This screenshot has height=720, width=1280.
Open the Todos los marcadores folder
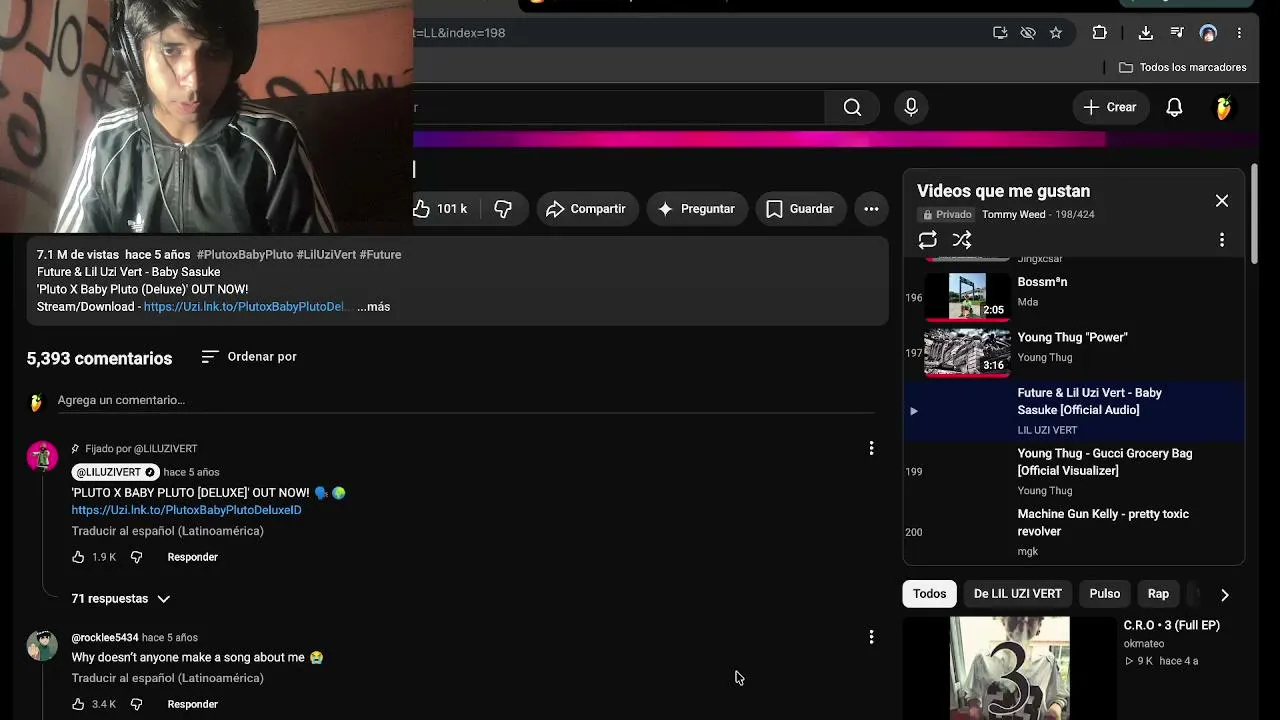pyautogui.click(x=1183, y=67)
